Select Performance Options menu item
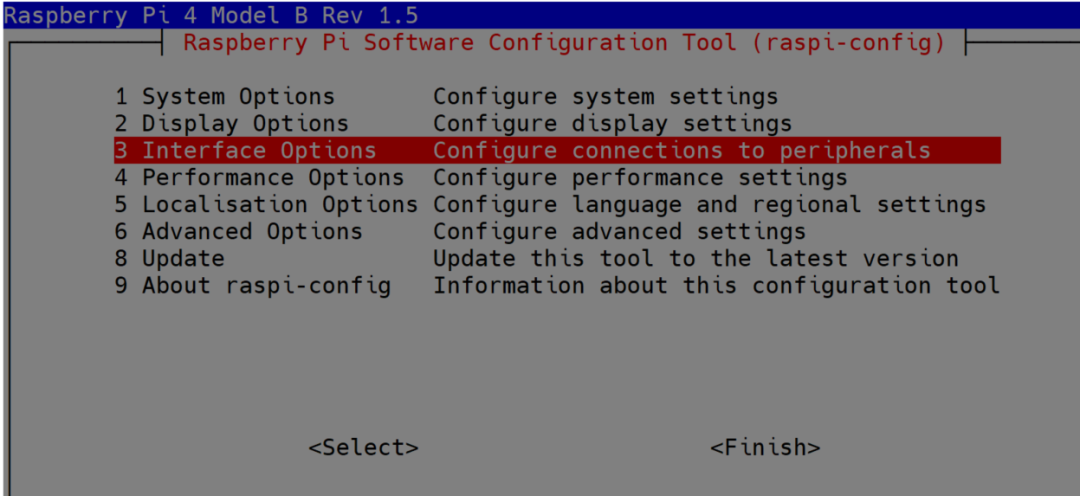Image resolution: width=1080 pixels, height=496 pixels. click(x=259, y=178)
